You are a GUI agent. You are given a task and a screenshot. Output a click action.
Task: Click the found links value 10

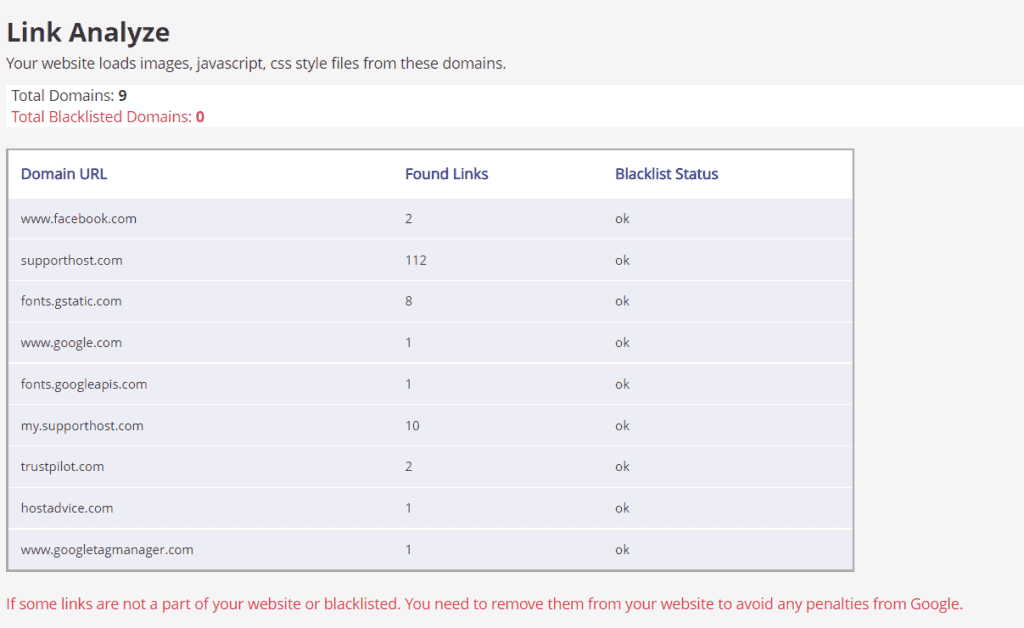pos(412,426)
